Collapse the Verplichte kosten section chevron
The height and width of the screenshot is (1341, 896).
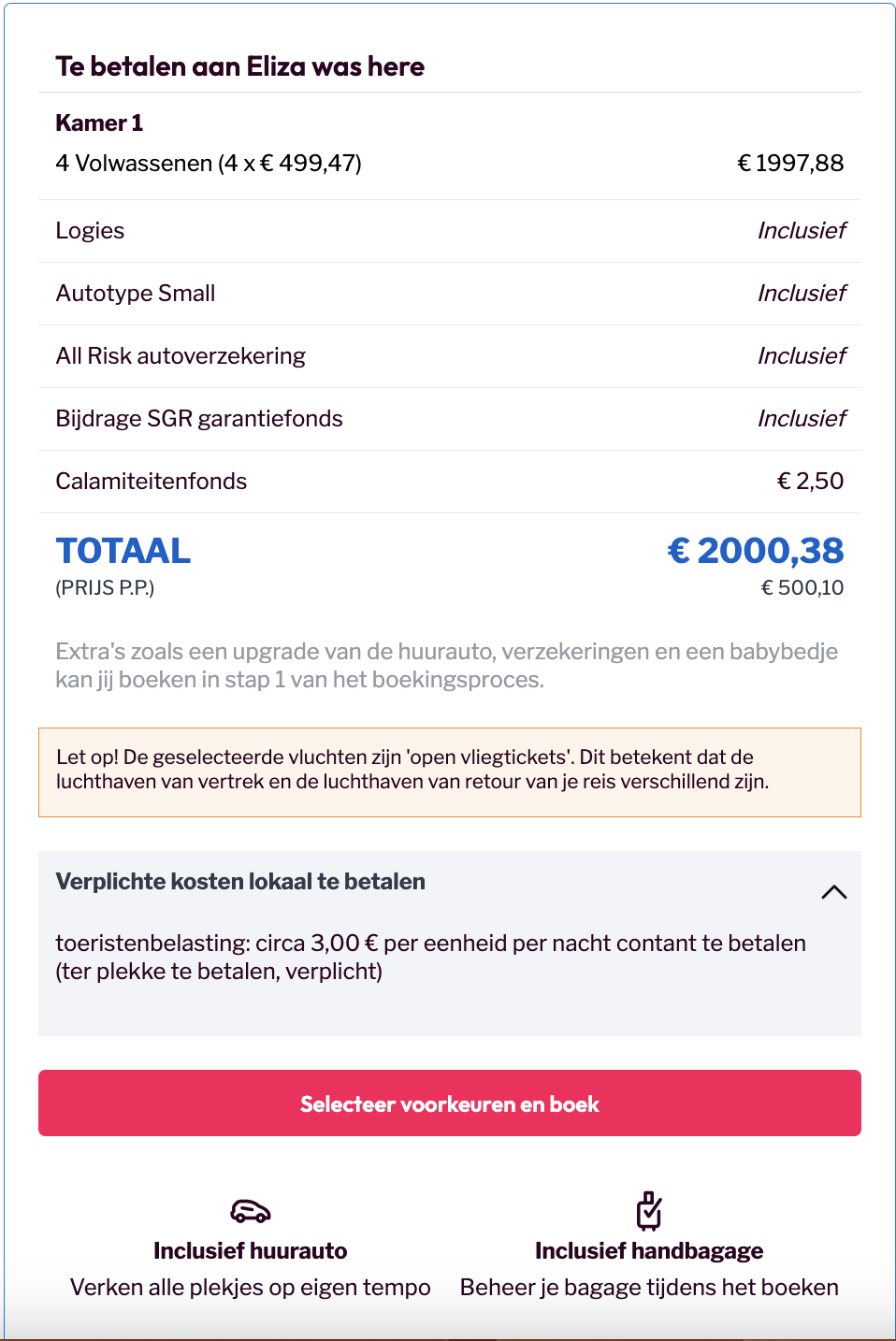coord(833,892)
